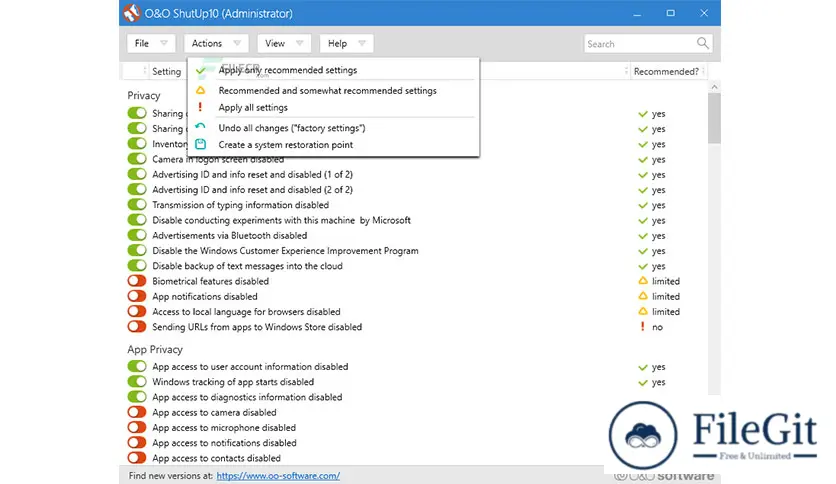Click the limited warning icon for Biometrical features
The height and width of the screenshot is (484, 836).
click(643, 280)
